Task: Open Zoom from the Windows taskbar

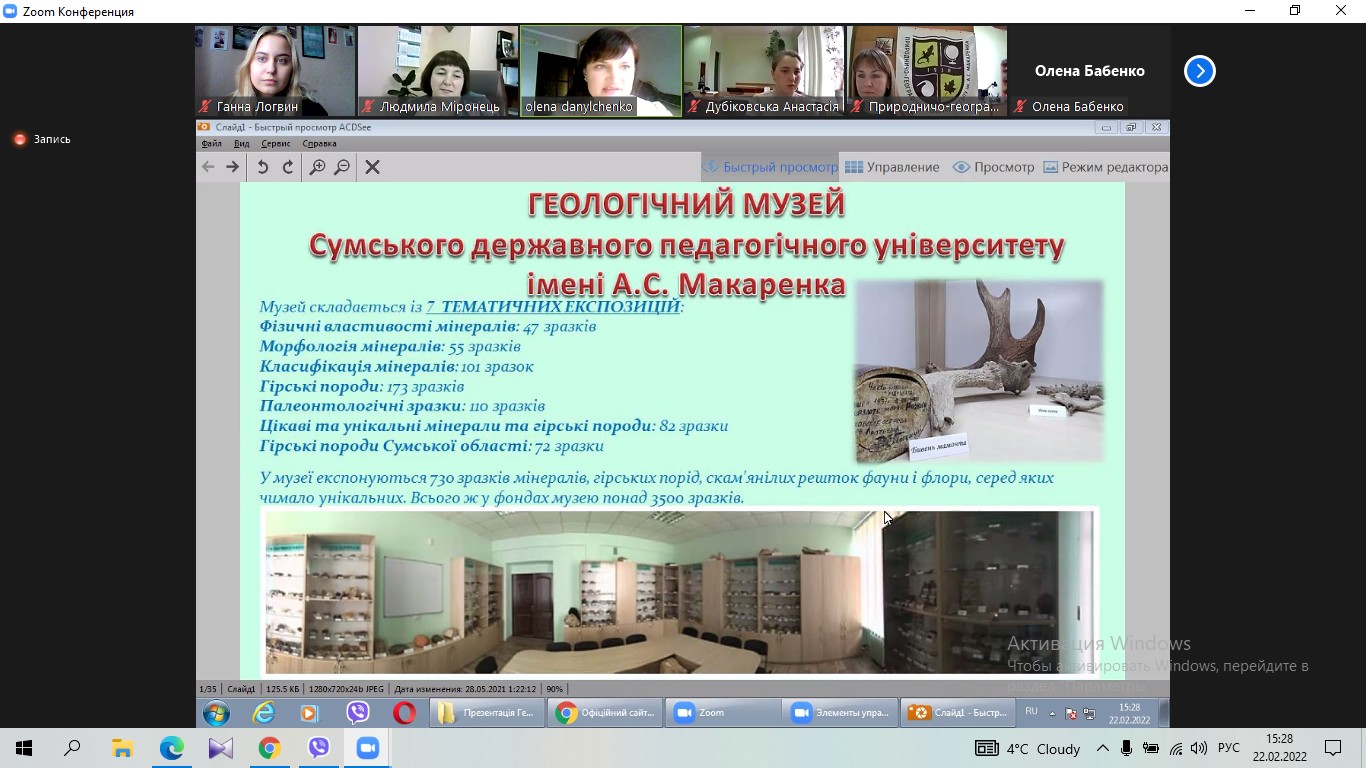Action: 367,748
